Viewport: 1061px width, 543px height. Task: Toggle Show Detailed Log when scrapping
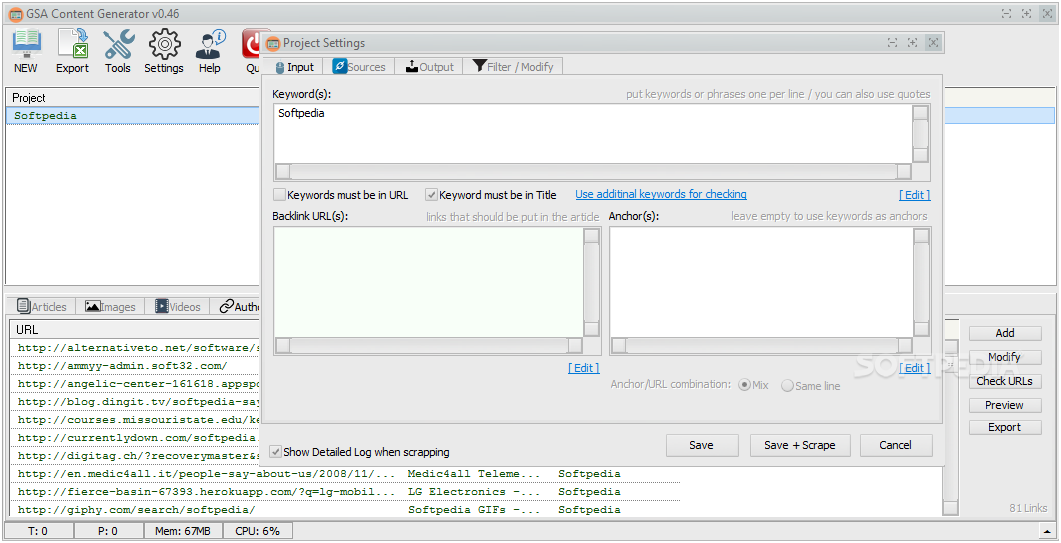[275, 452]
